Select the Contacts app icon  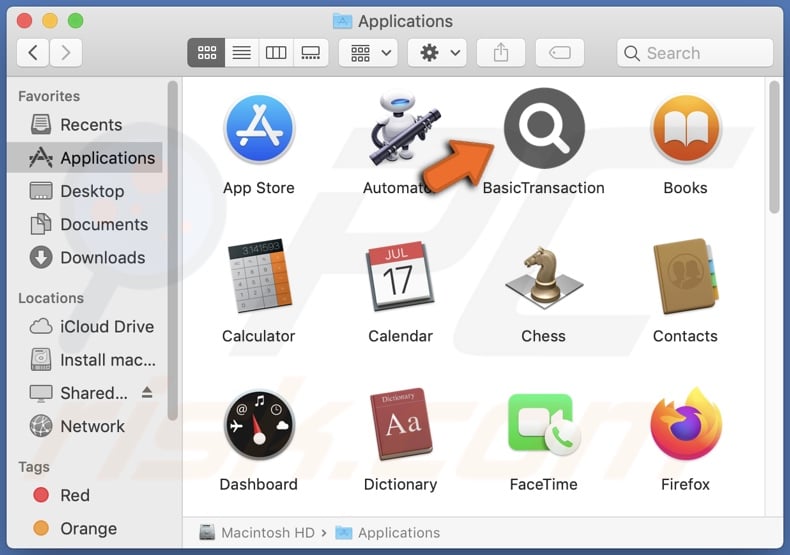685,276
